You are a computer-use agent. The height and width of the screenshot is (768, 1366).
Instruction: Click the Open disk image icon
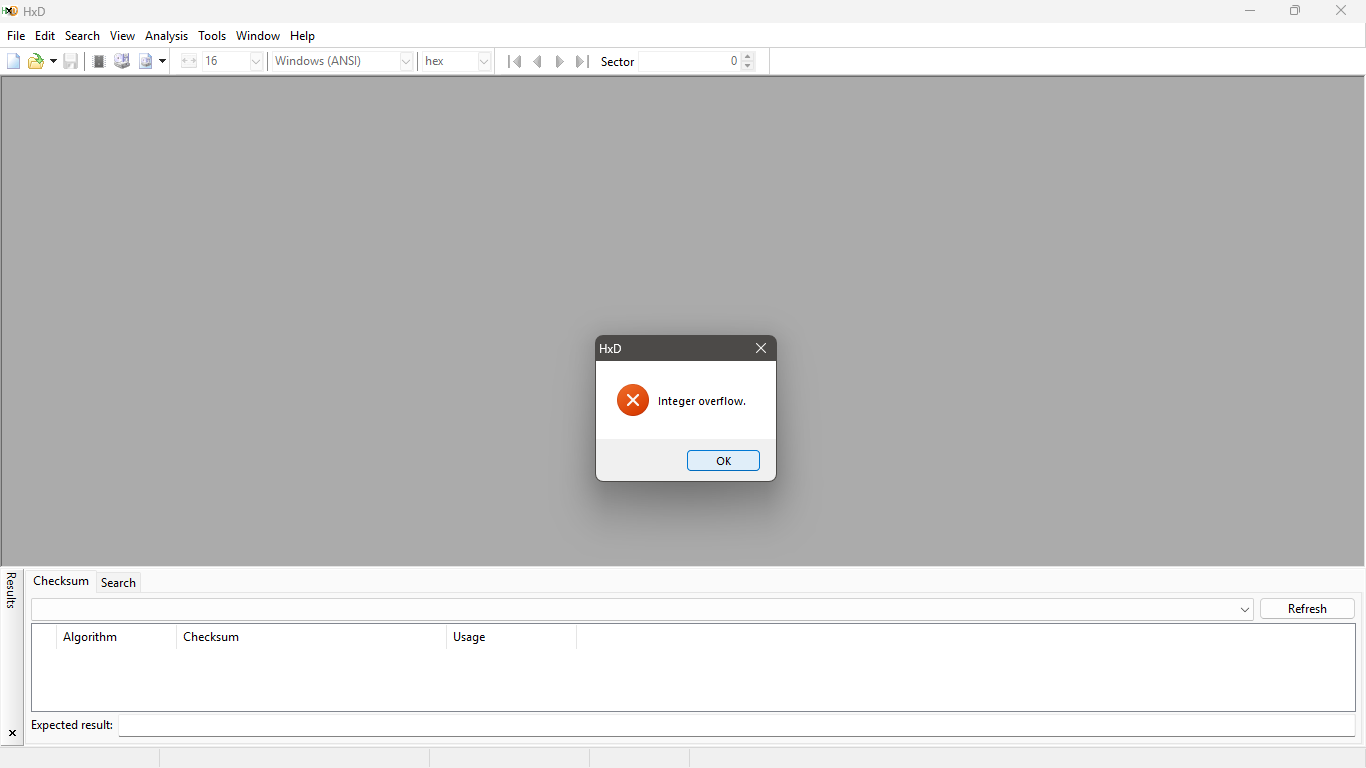click(x=145, y=61)
